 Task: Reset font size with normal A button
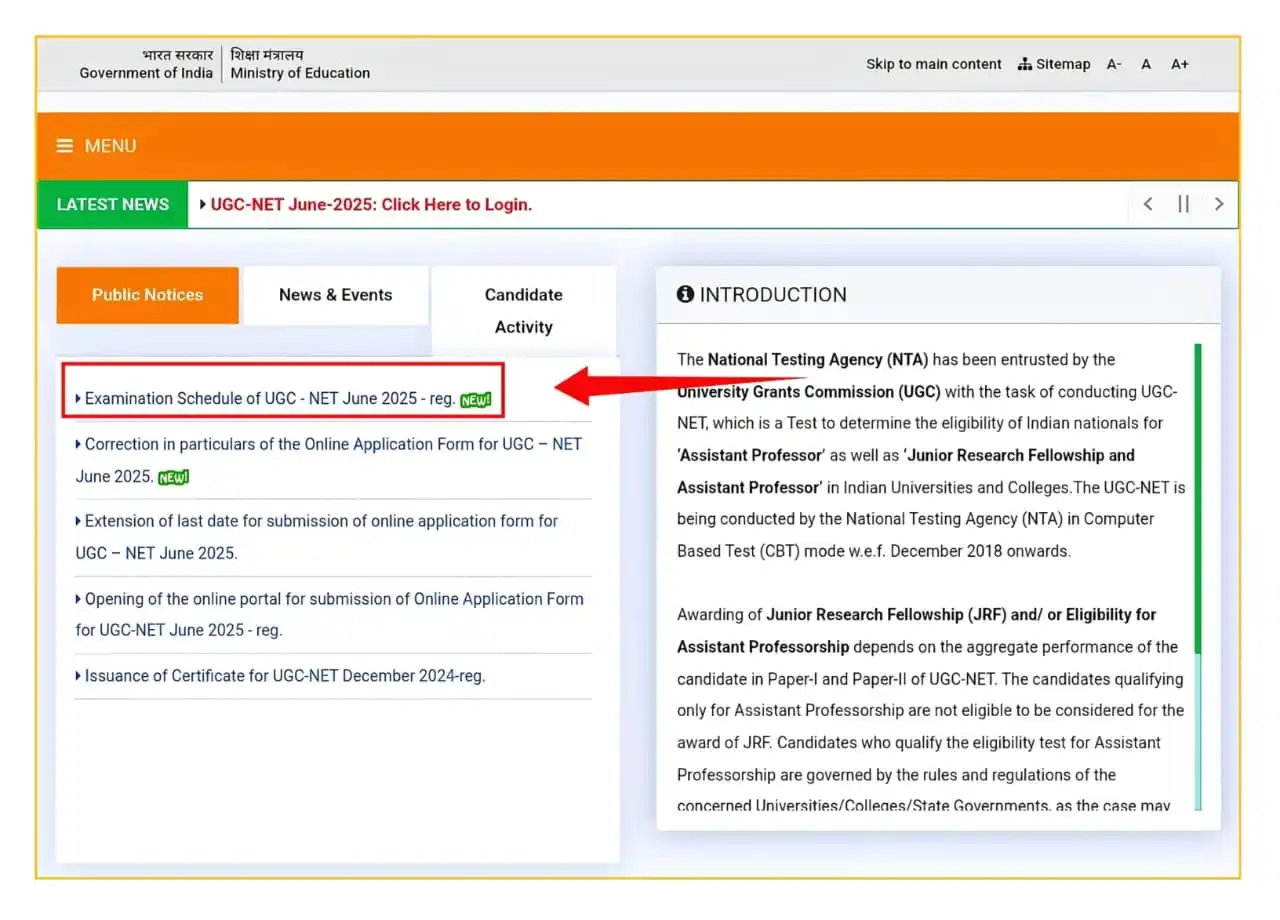(1146, 64)
